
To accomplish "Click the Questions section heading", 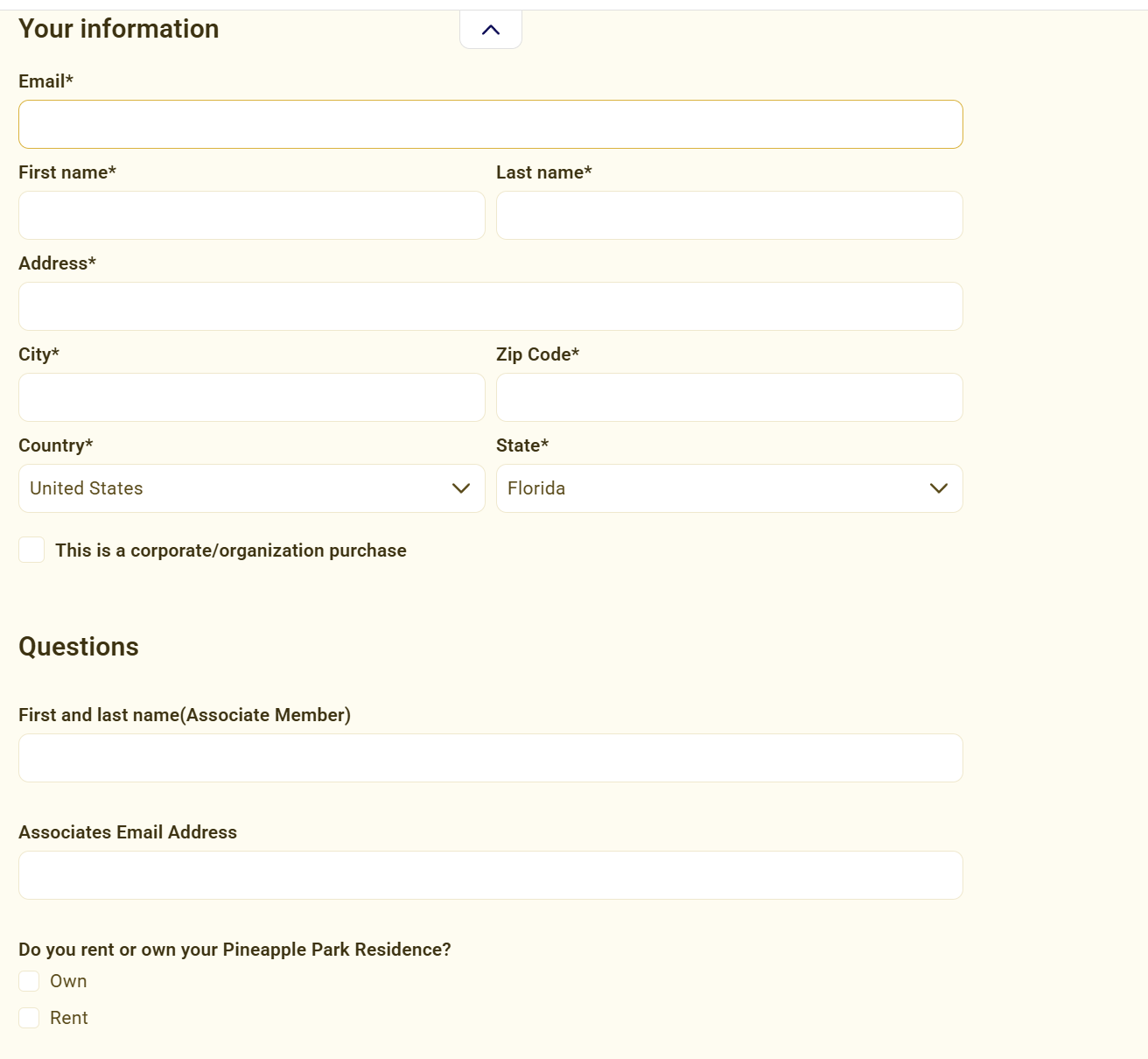I will click(79, 647).
